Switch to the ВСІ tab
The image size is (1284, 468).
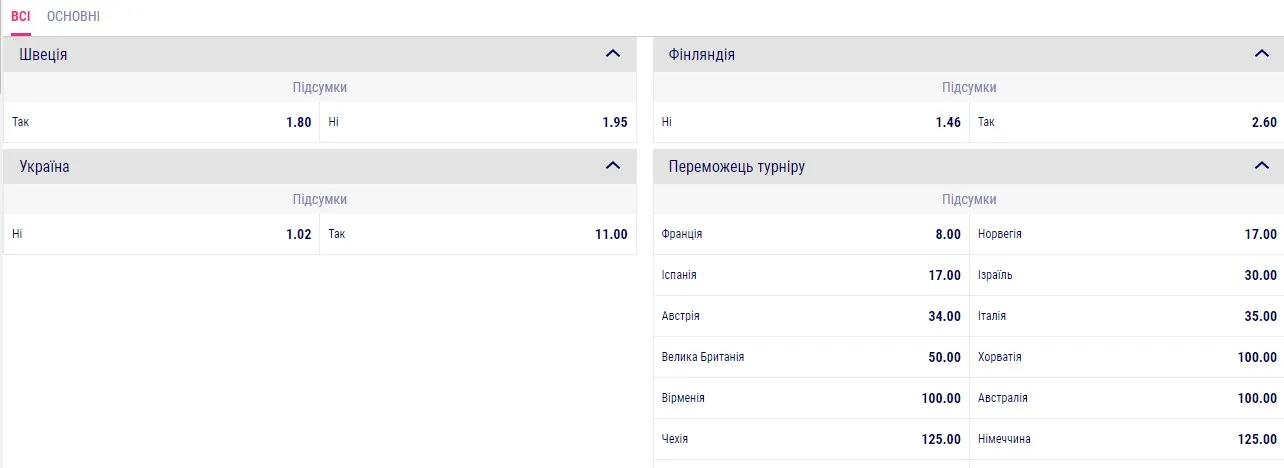tap(21, 17)
